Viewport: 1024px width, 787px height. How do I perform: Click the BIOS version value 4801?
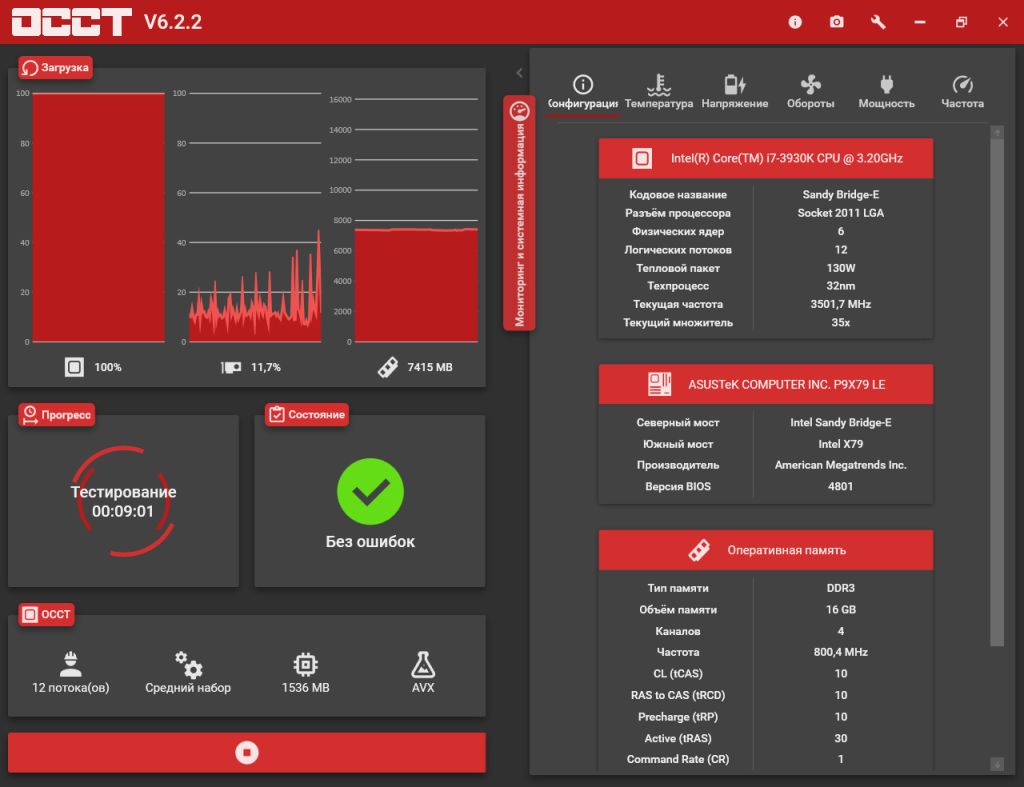pos(840,486)
